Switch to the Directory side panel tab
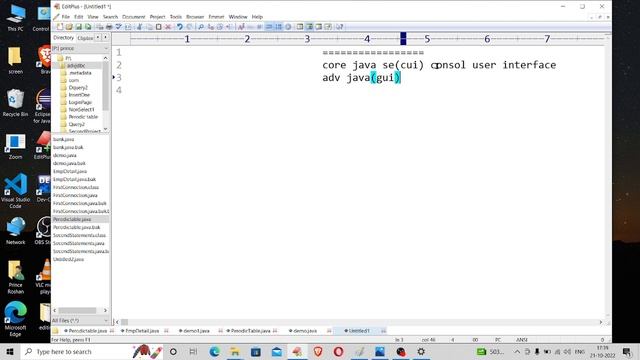640x360 pixels. pyautogui.click(x=64, y=38)
